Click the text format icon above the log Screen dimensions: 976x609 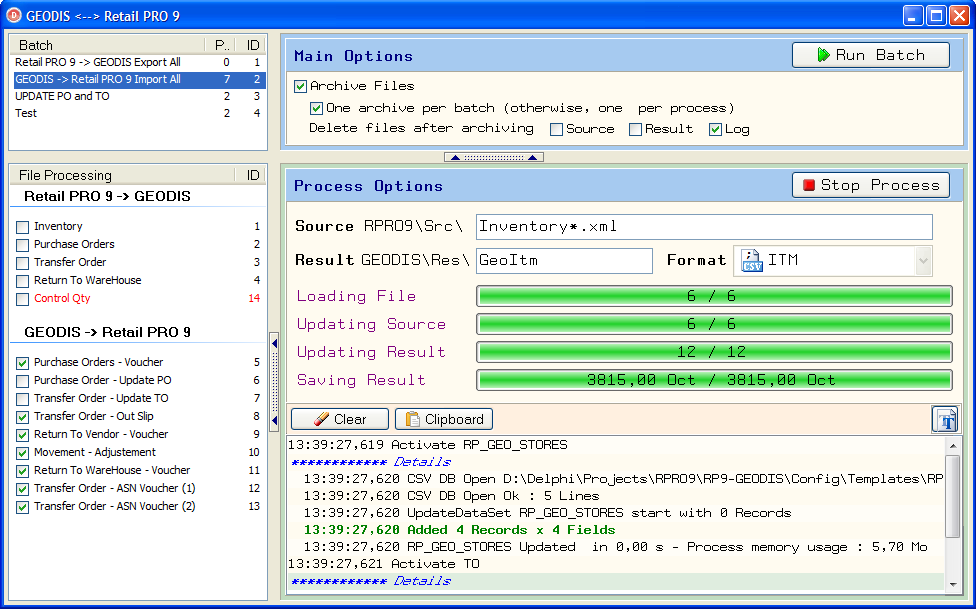pyautogui.click(x=945, y=419)
